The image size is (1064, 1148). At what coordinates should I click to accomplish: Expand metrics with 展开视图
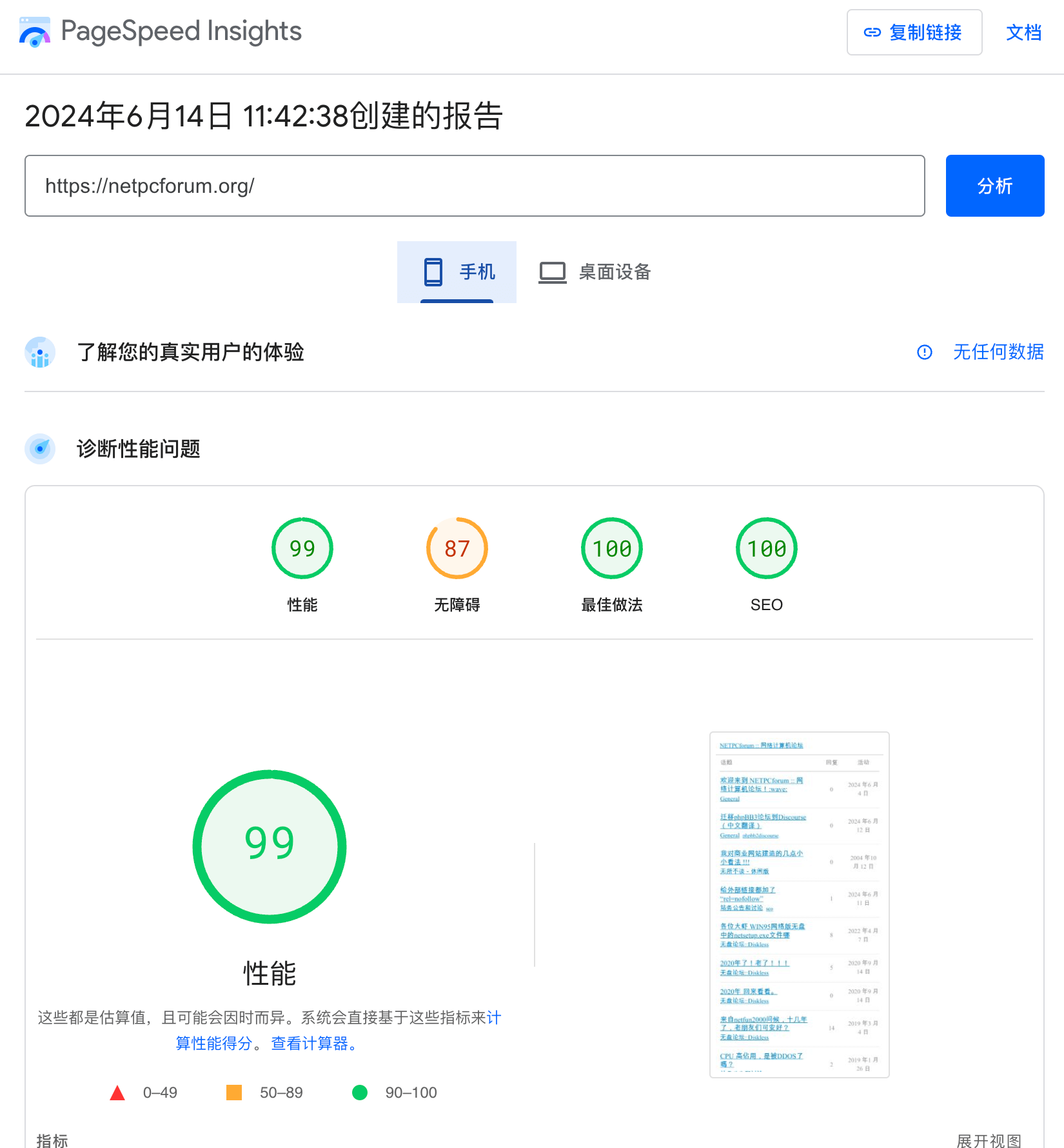tap(989, 1140)
